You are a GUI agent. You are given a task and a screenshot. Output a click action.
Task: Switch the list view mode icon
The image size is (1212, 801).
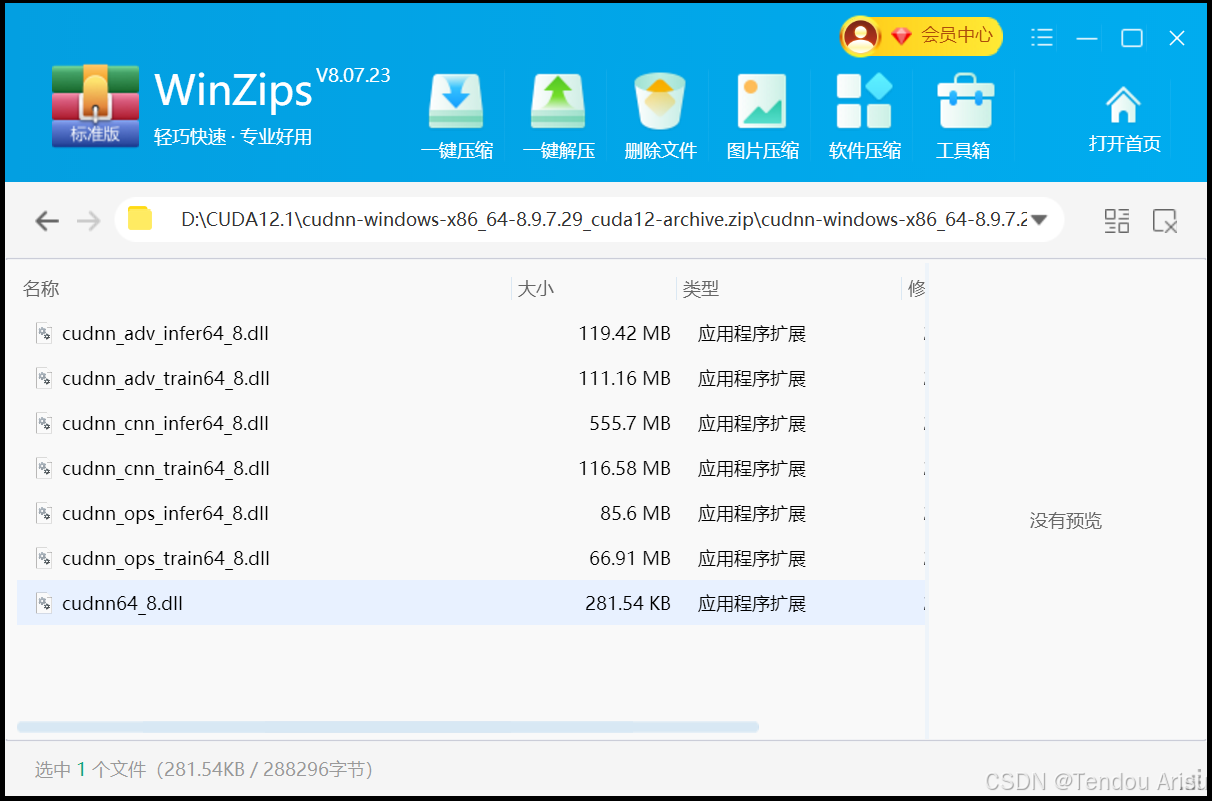(1116, 221)
